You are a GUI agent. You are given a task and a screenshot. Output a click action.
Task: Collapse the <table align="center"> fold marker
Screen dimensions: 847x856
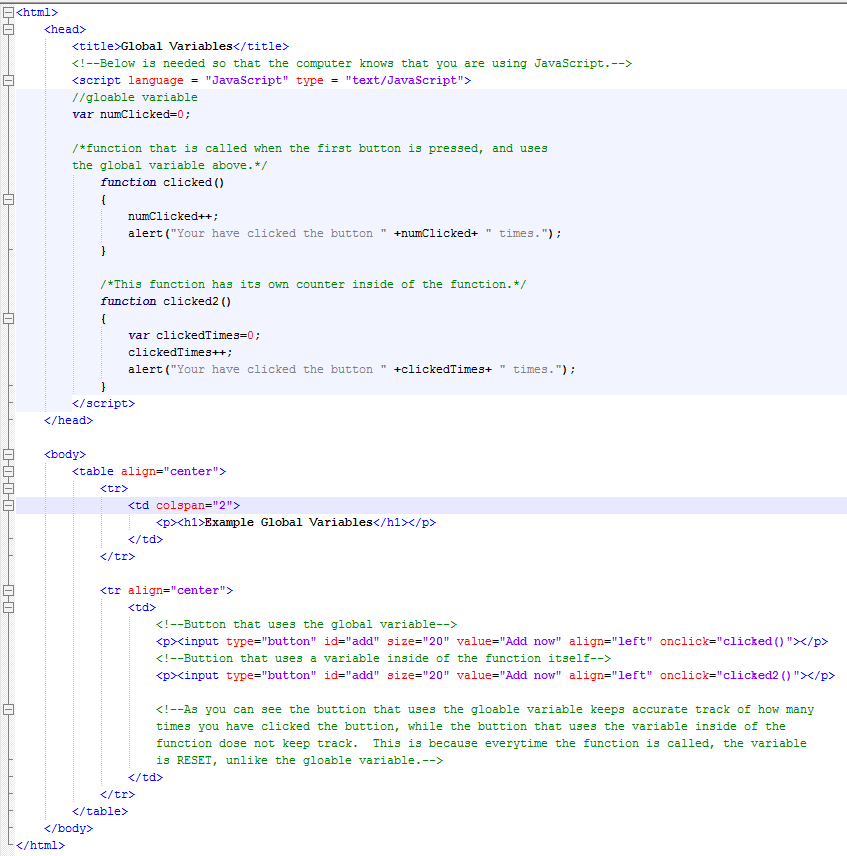pyautogui.click(x=8, y=471)
